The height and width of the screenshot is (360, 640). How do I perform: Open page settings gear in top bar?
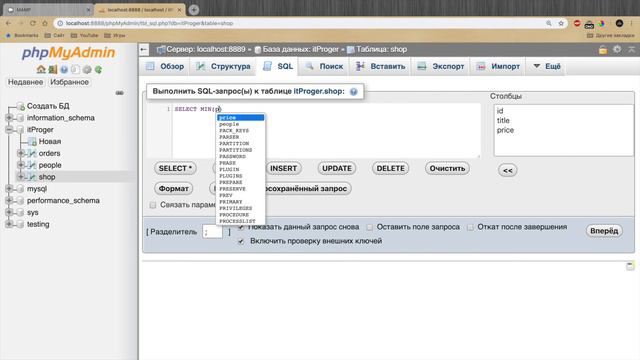point(617,49)
